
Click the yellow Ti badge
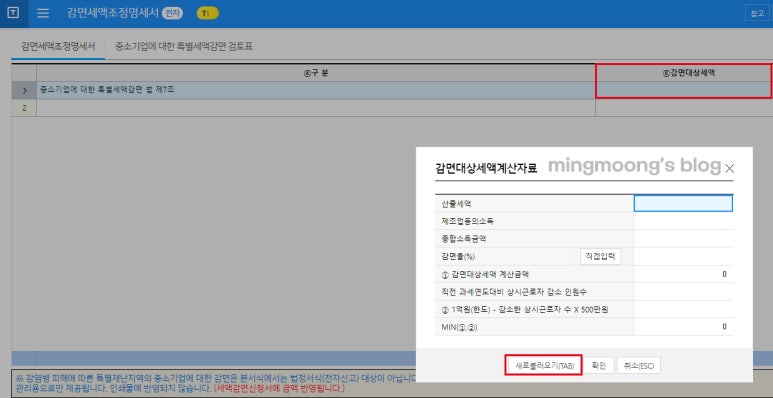(x=208, y=14)
